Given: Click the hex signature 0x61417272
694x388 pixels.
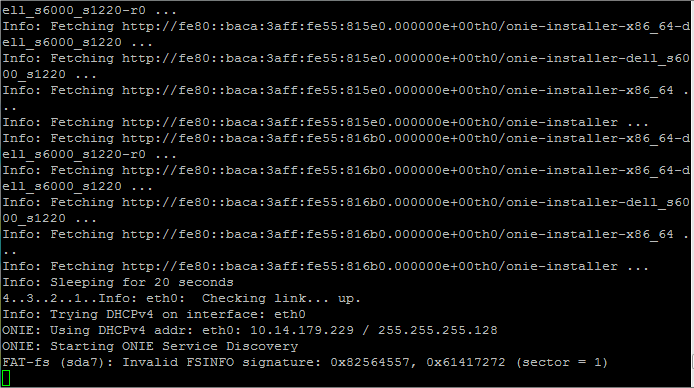Looking at the screenshot, I should [x=466, y=362].
